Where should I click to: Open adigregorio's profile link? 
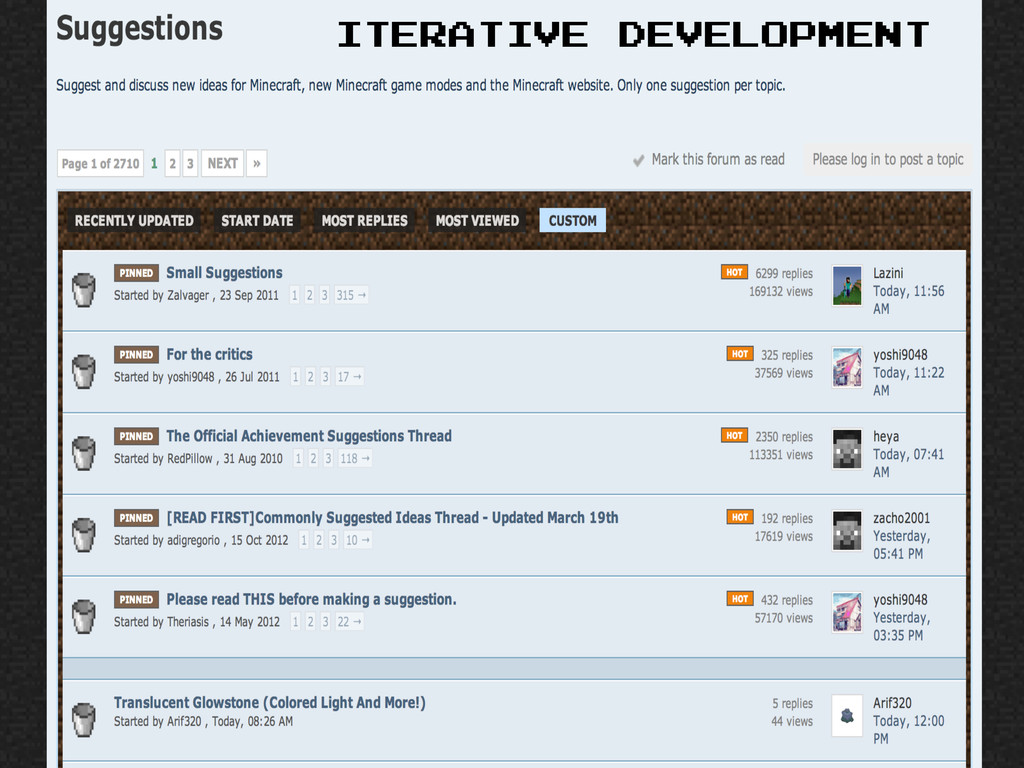[x=193, y=540]
